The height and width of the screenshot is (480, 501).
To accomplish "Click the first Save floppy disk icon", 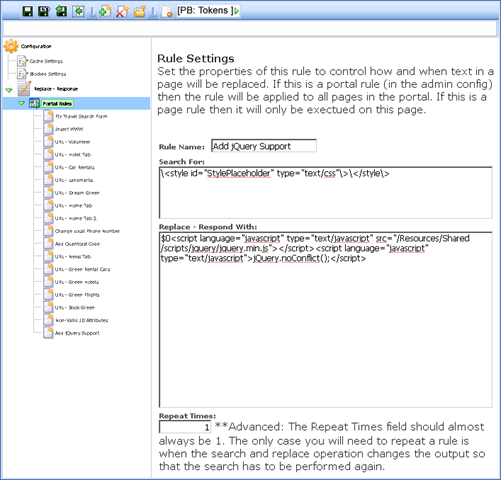I will [x=27, y=11].
